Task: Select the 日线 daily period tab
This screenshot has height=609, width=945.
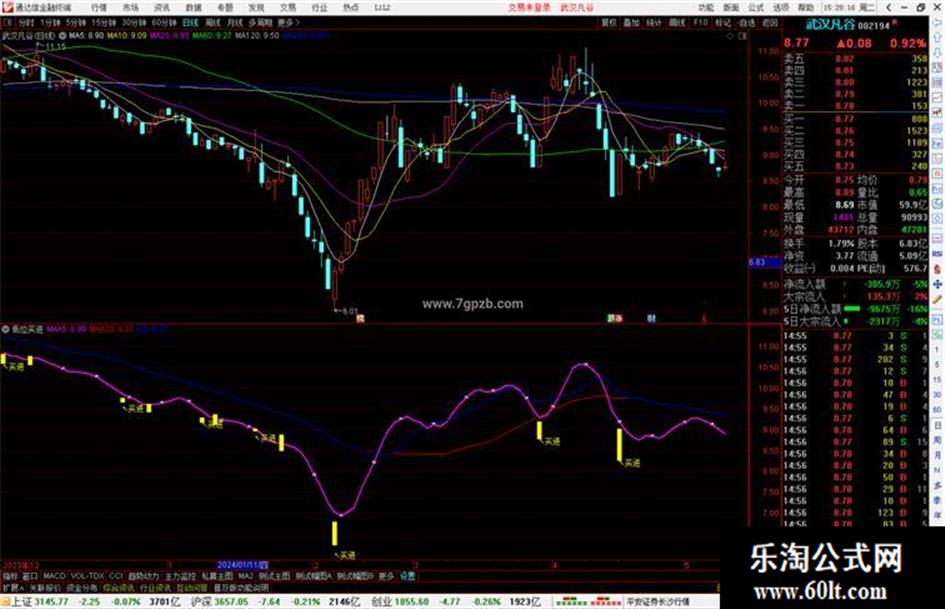Action: point(190,23)
